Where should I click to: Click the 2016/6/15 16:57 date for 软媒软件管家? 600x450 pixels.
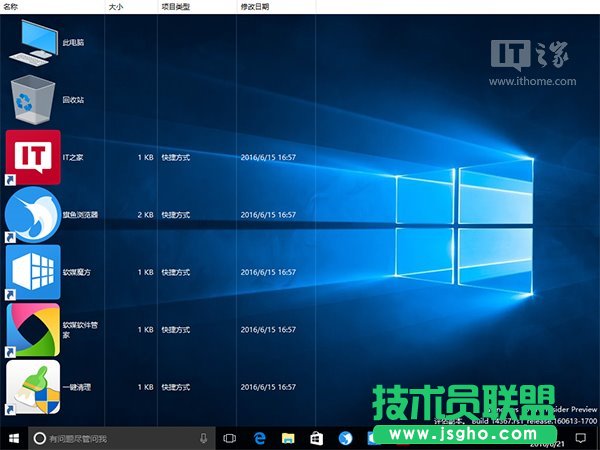[268, 329]
